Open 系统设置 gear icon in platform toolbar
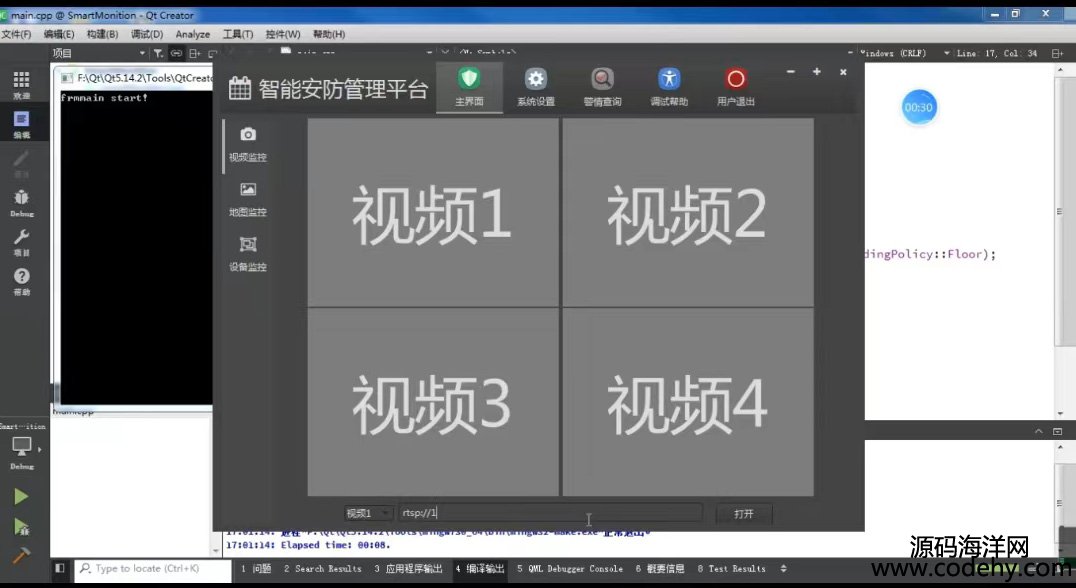The image size is (1076, 588). [x=536, y=81]
